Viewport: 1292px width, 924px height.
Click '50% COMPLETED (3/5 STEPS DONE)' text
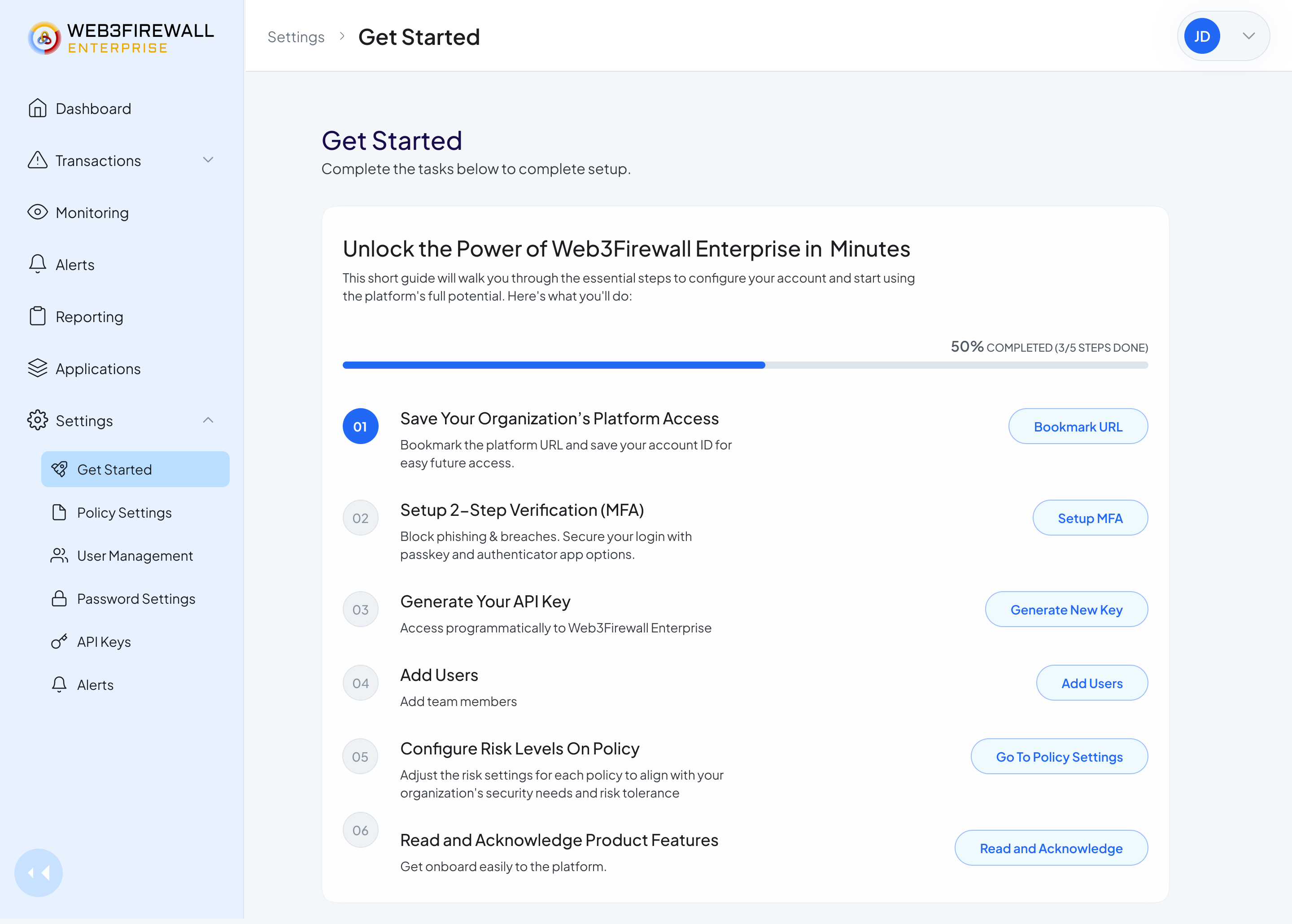(1049, 346)
